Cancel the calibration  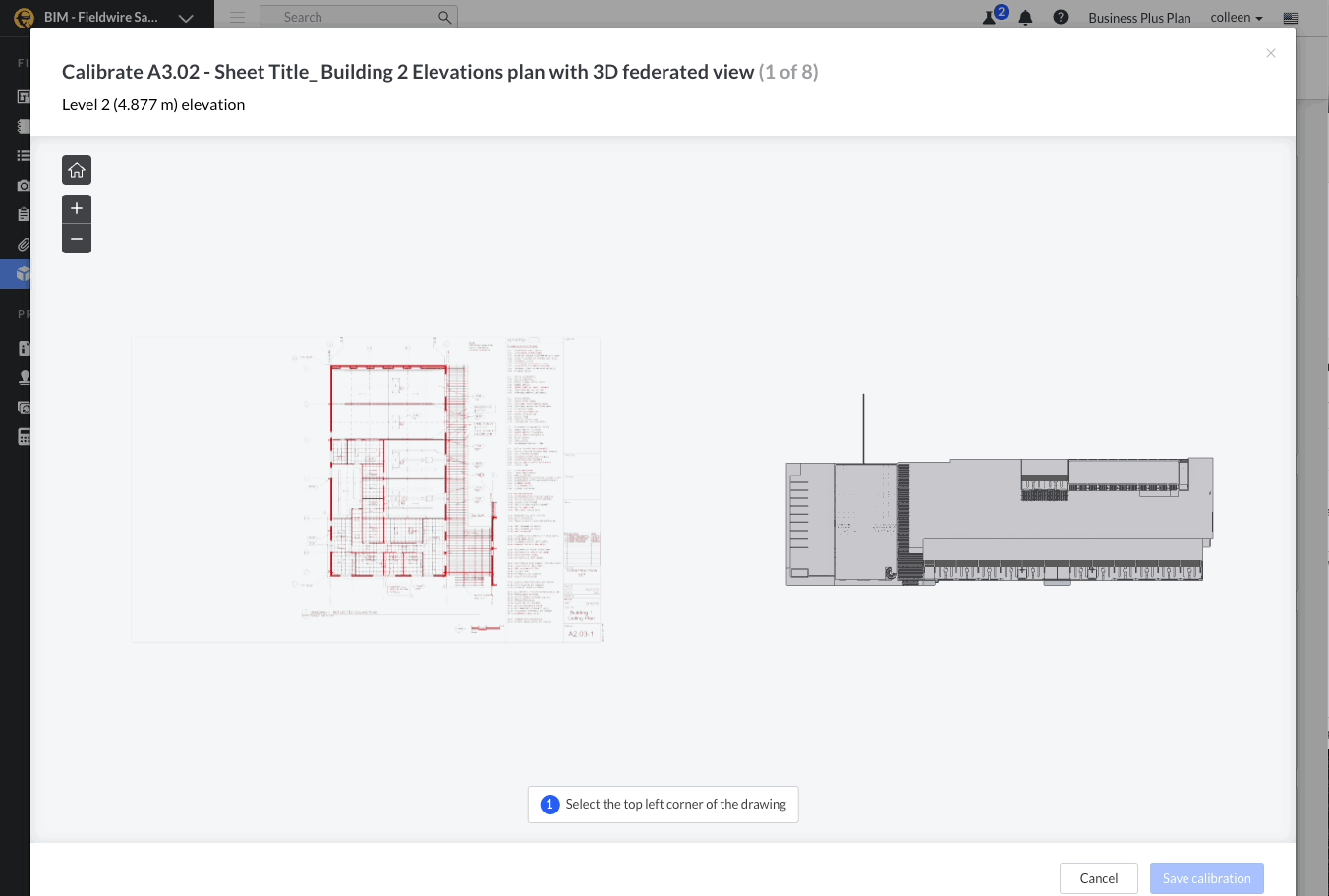click(x=1098, y=877)
